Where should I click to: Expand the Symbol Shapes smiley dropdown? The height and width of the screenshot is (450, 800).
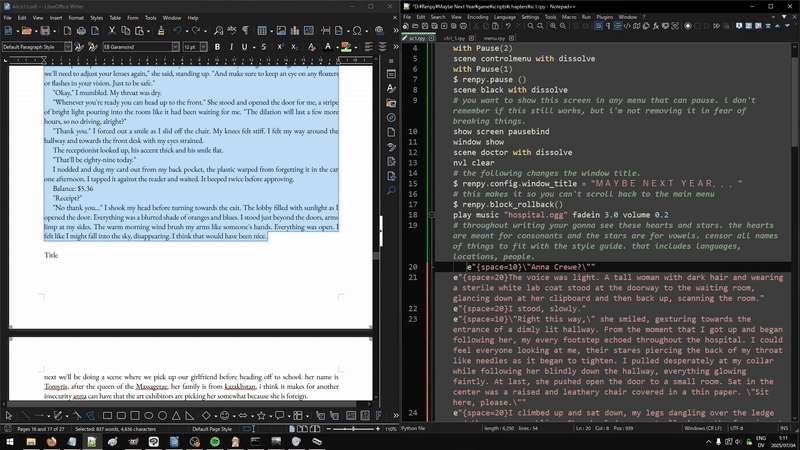234,415
